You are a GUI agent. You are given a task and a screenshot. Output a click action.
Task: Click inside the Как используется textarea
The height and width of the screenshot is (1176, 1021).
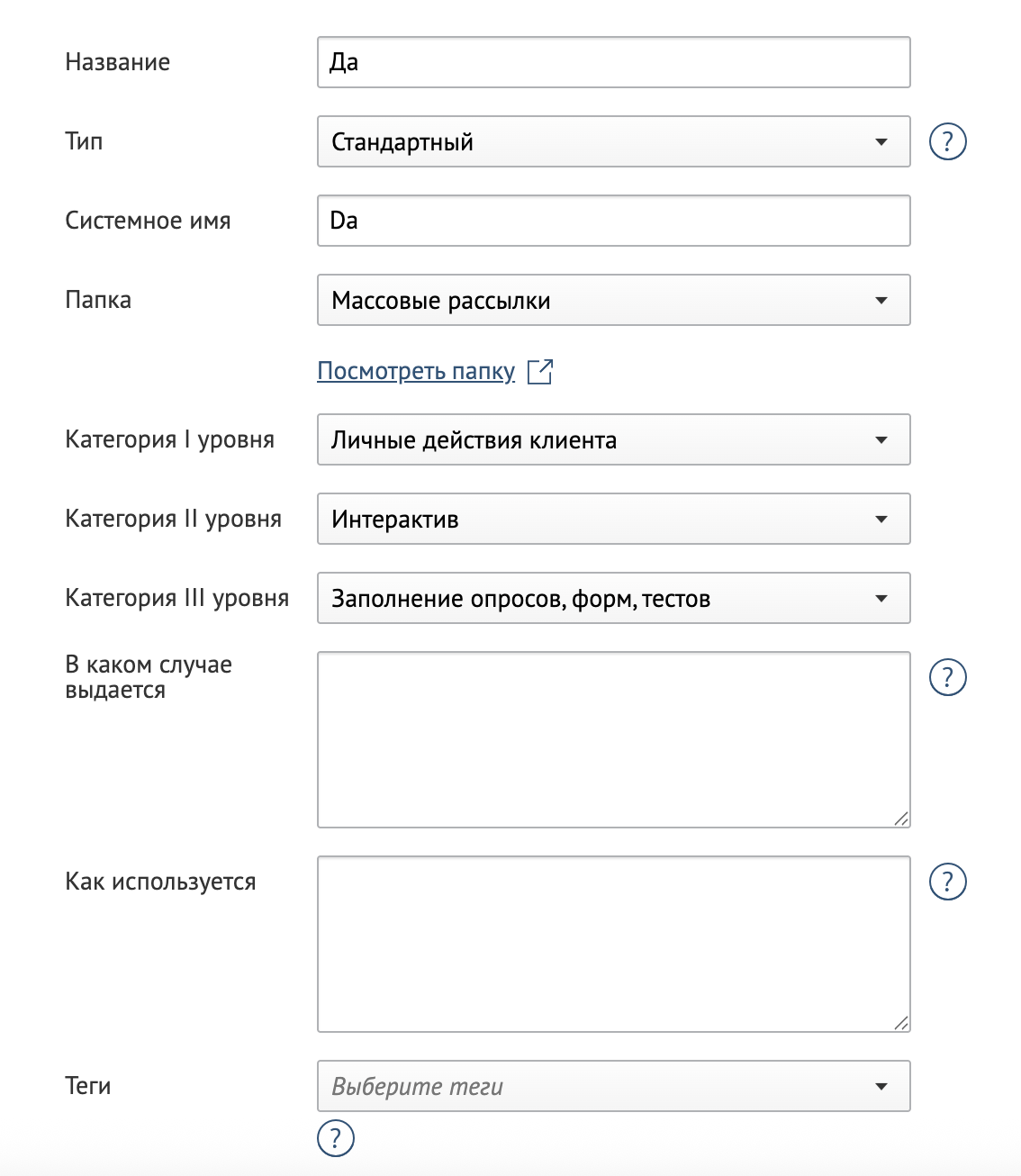click(614, 944)
